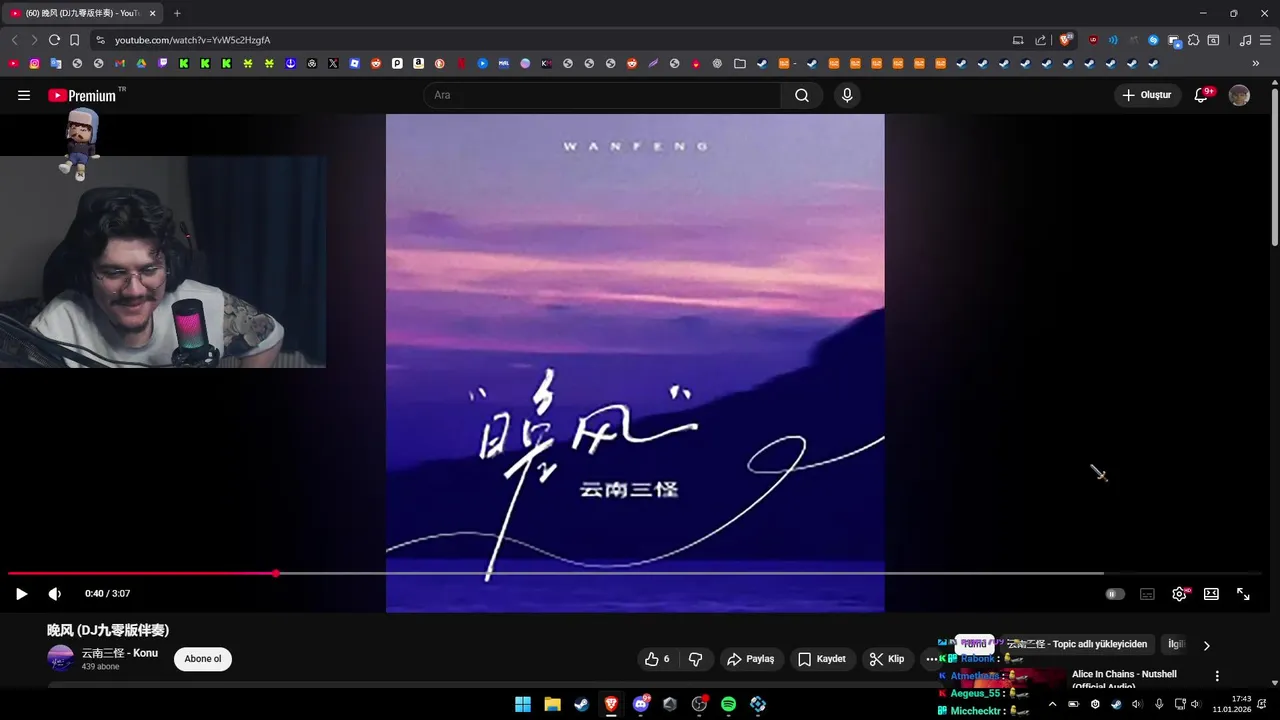Open Brave Shields lion icon

click(1066, 40)
